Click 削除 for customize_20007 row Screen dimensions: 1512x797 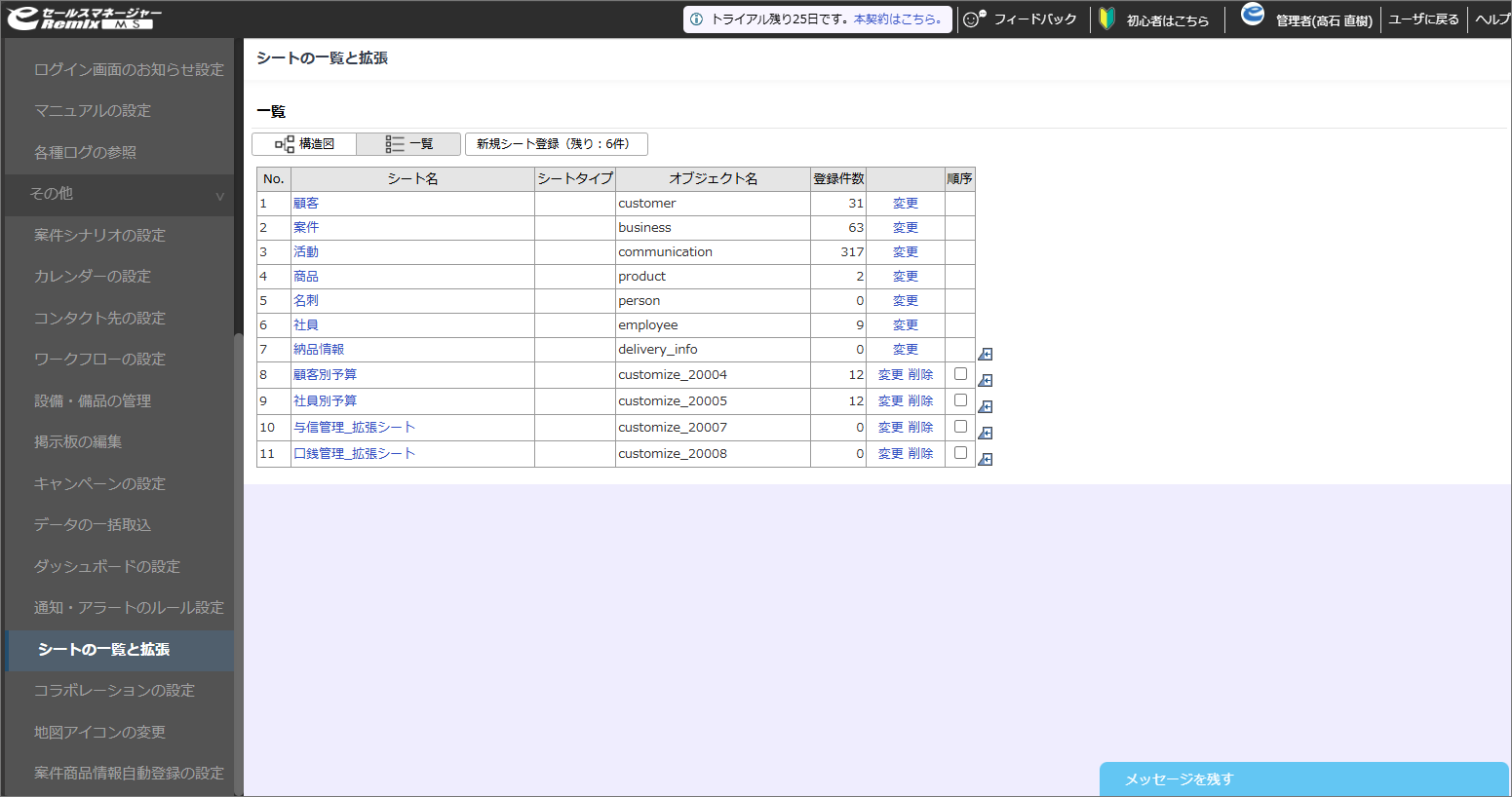point(921,428)
